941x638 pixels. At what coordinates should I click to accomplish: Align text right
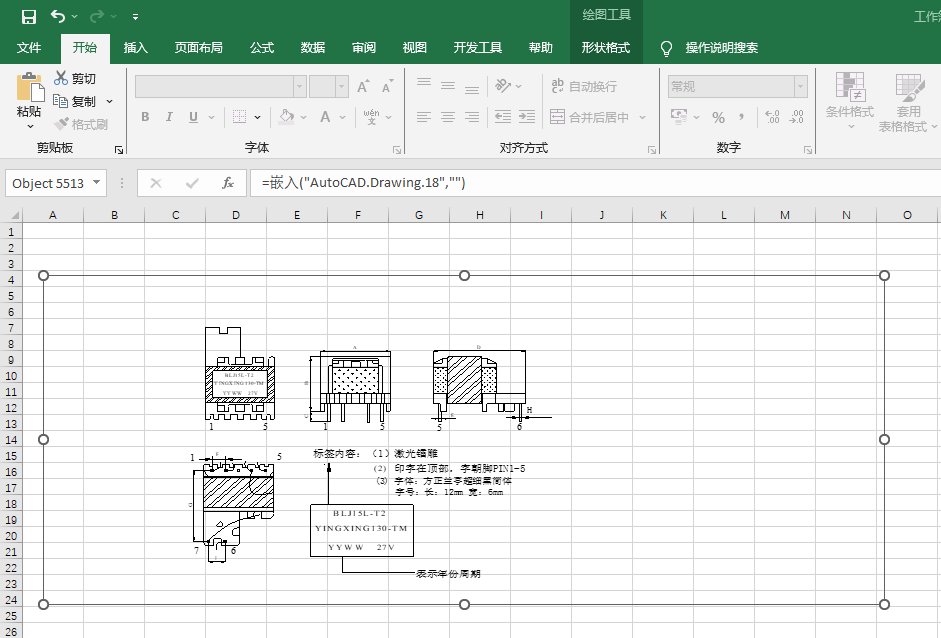(472, 117)
